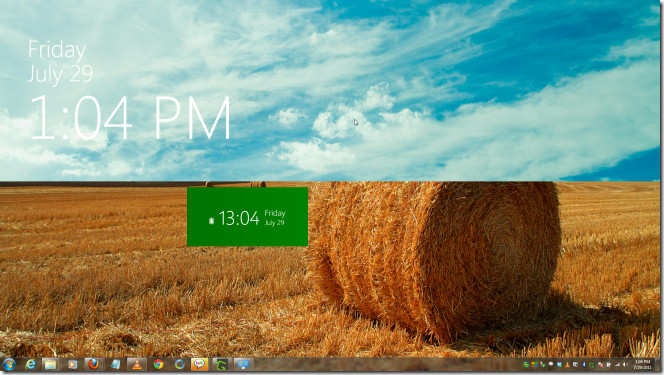Click the Show desktop button at the taskbar edge
664x375 pixels.
658,364
